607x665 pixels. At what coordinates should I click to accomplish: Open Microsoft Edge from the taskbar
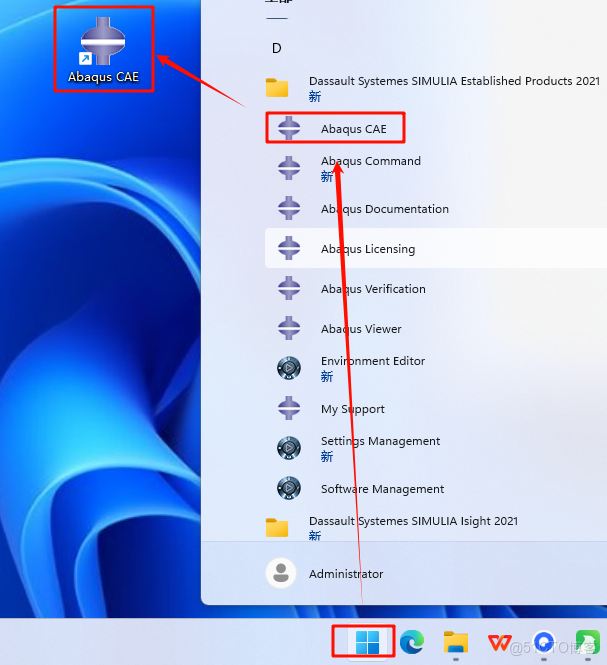point(411,642)
